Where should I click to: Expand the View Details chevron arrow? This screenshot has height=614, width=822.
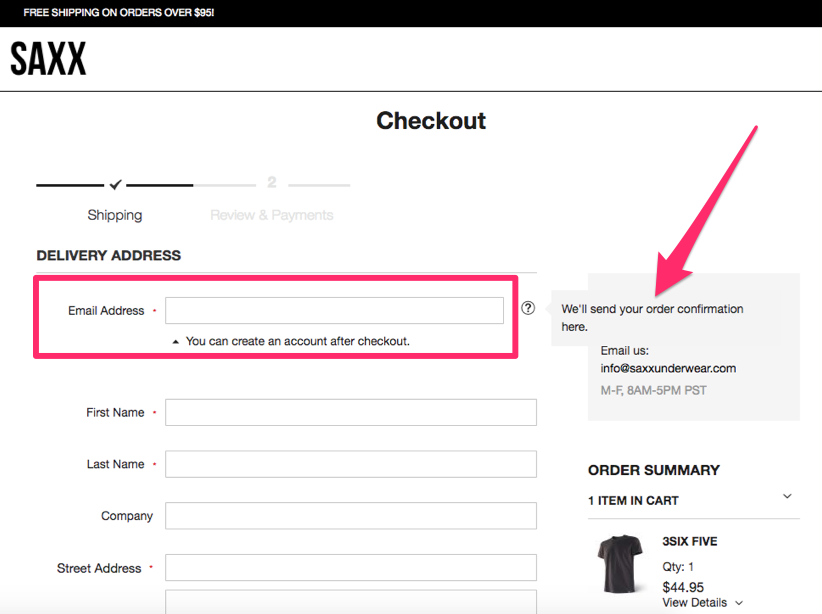coord(739,603)
